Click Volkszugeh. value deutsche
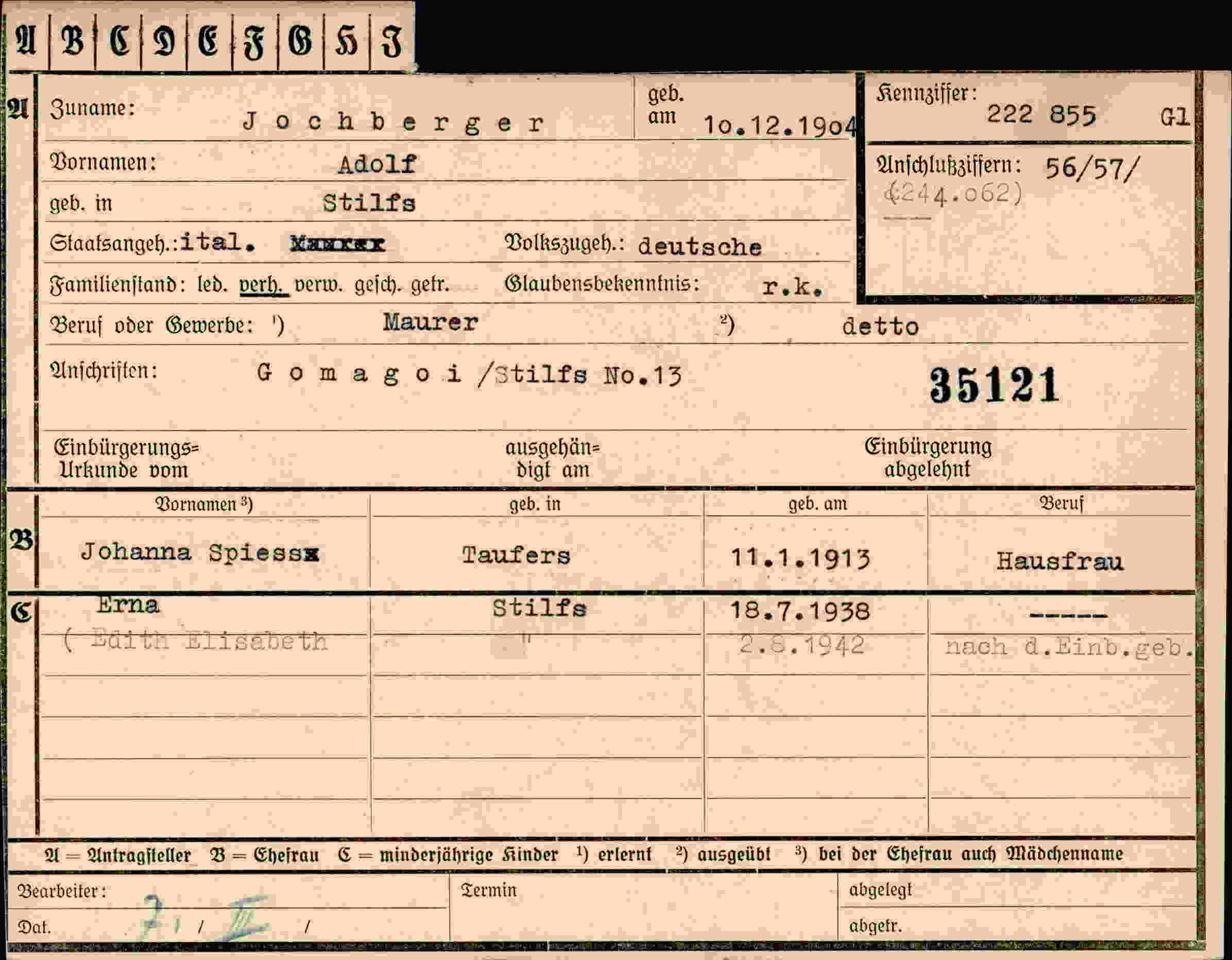This screenshot has width=1232, height=960. [x=699, y=247]
